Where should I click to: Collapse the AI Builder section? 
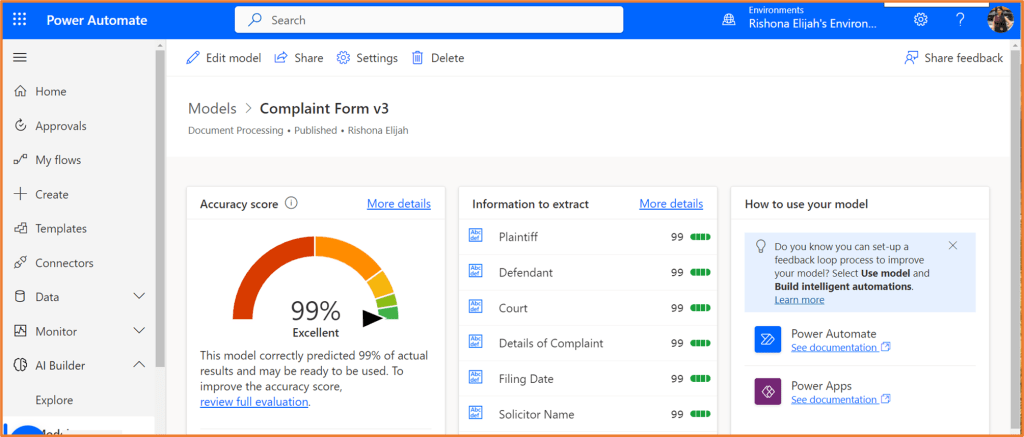(139, 365)
